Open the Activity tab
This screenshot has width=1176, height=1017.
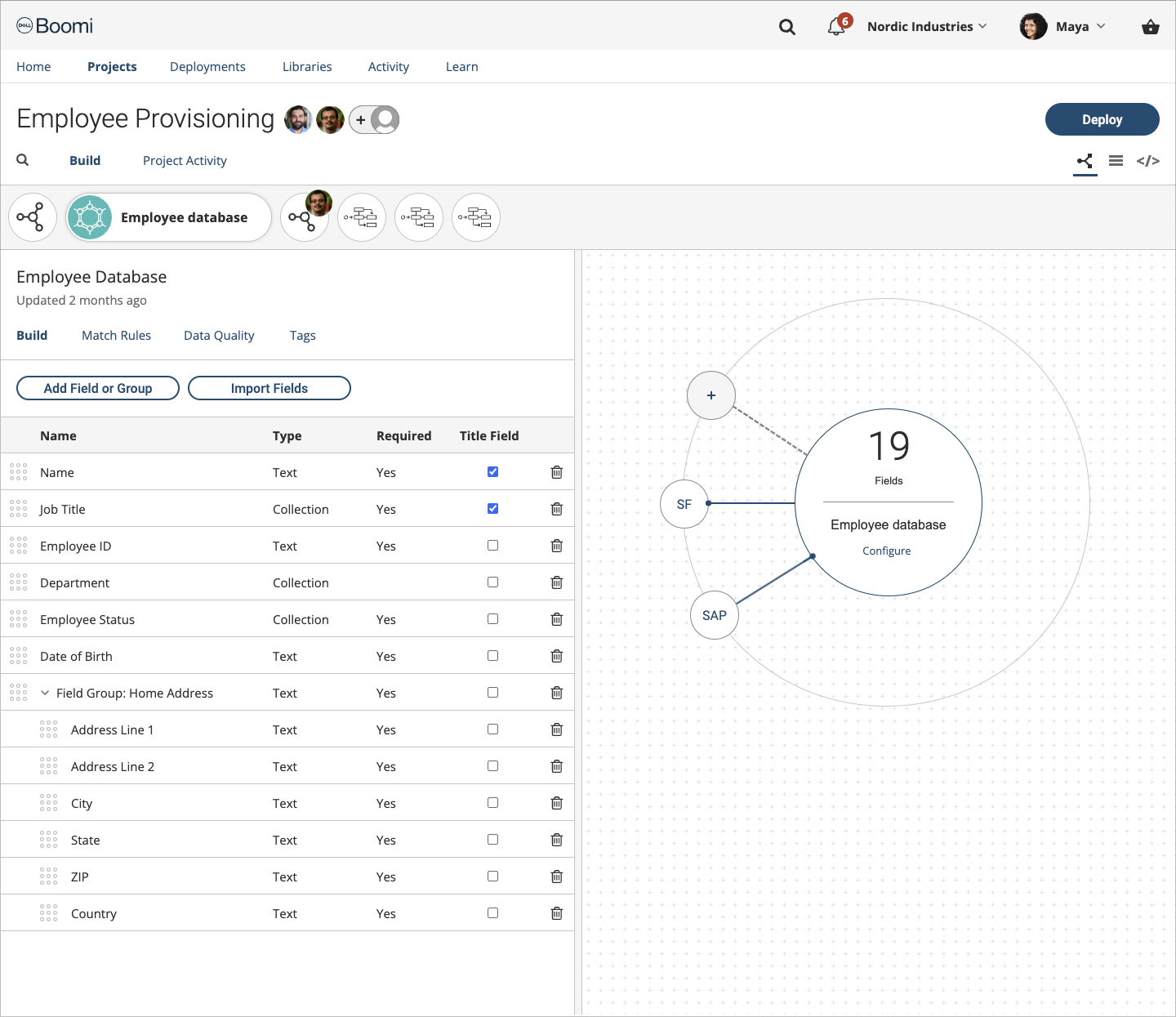pyautogui.click(x=389, y=67)
